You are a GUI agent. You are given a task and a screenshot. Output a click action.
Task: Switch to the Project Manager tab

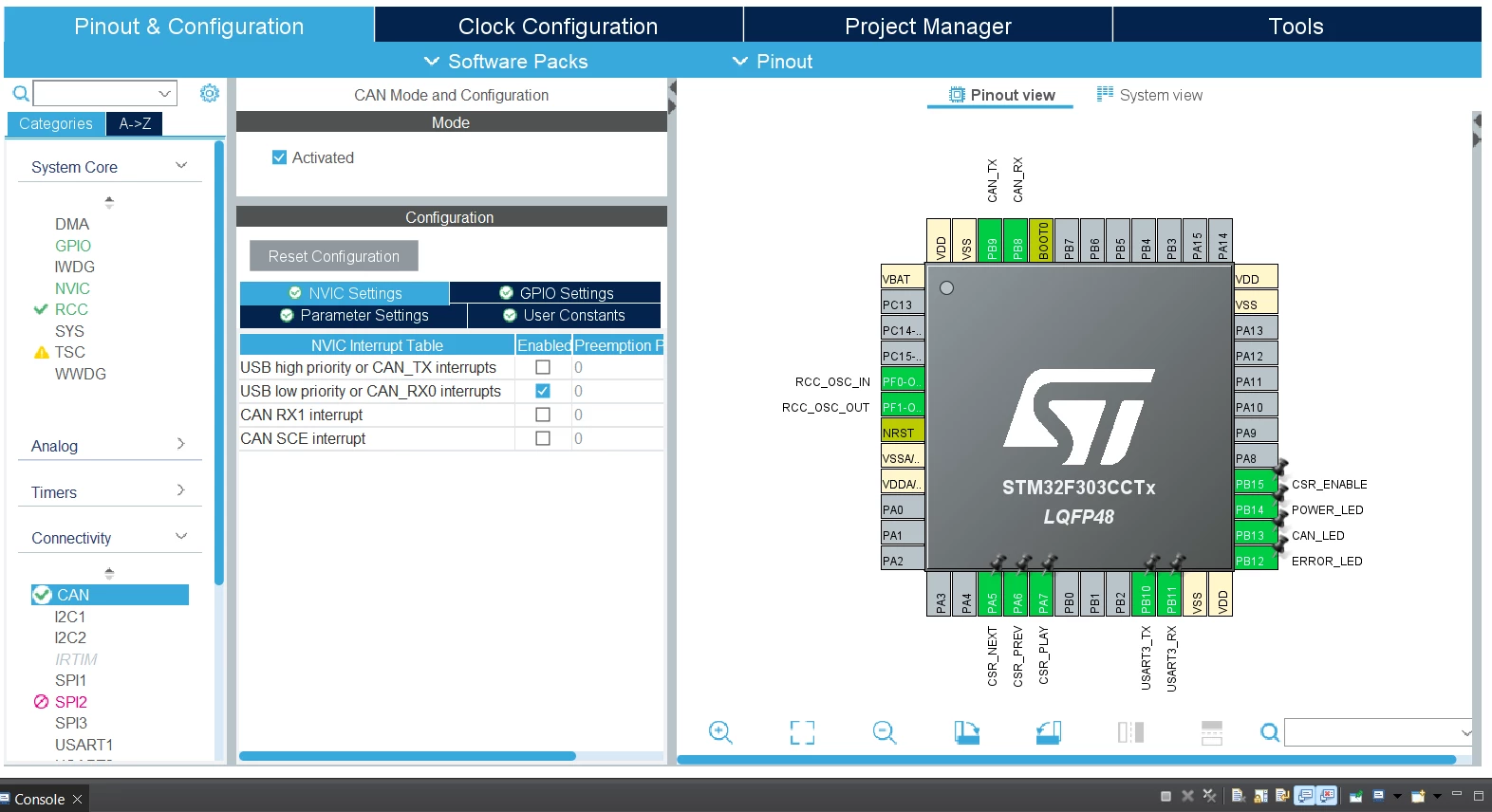[x=928, y=26]
